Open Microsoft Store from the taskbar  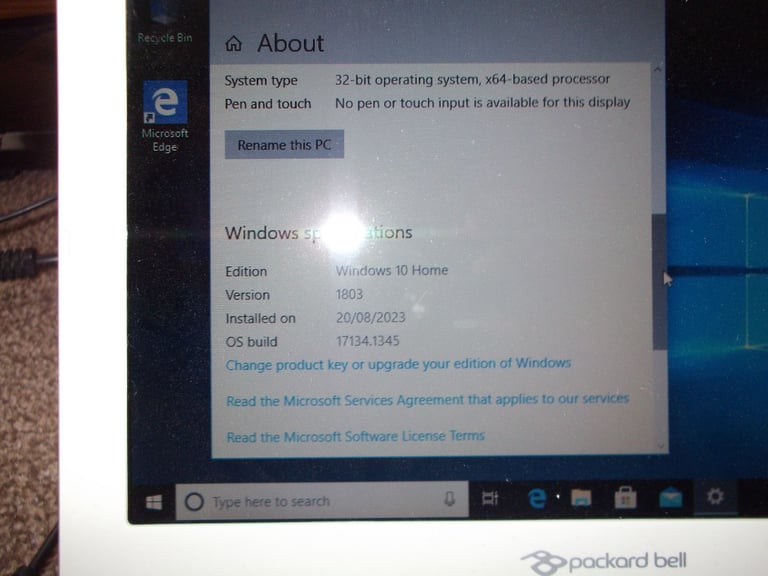click(x=625, y=498)
